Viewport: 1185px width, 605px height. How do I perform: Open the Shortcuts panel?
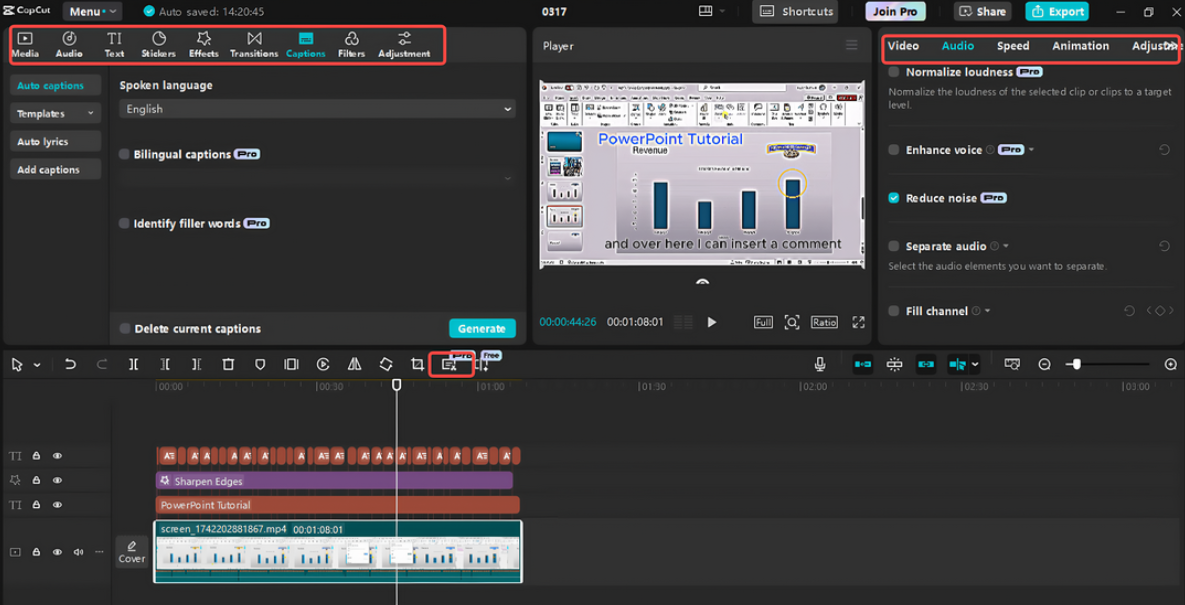pyautogui.click(x=796, y=11)
